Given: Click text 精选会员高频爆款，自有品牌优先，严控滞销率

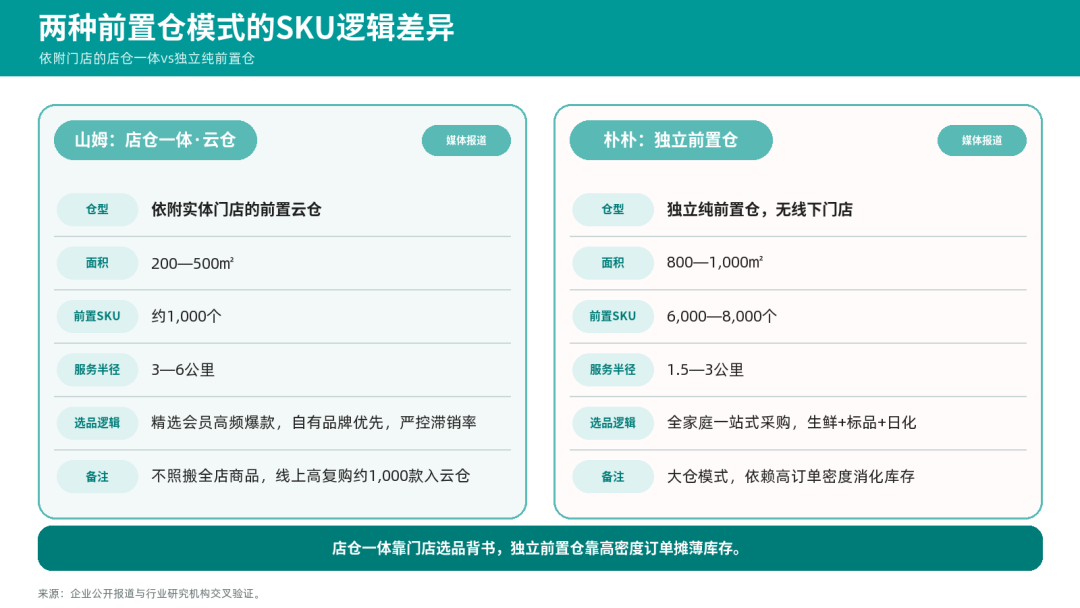Looking at the screenshot, I should coord(313,423).
